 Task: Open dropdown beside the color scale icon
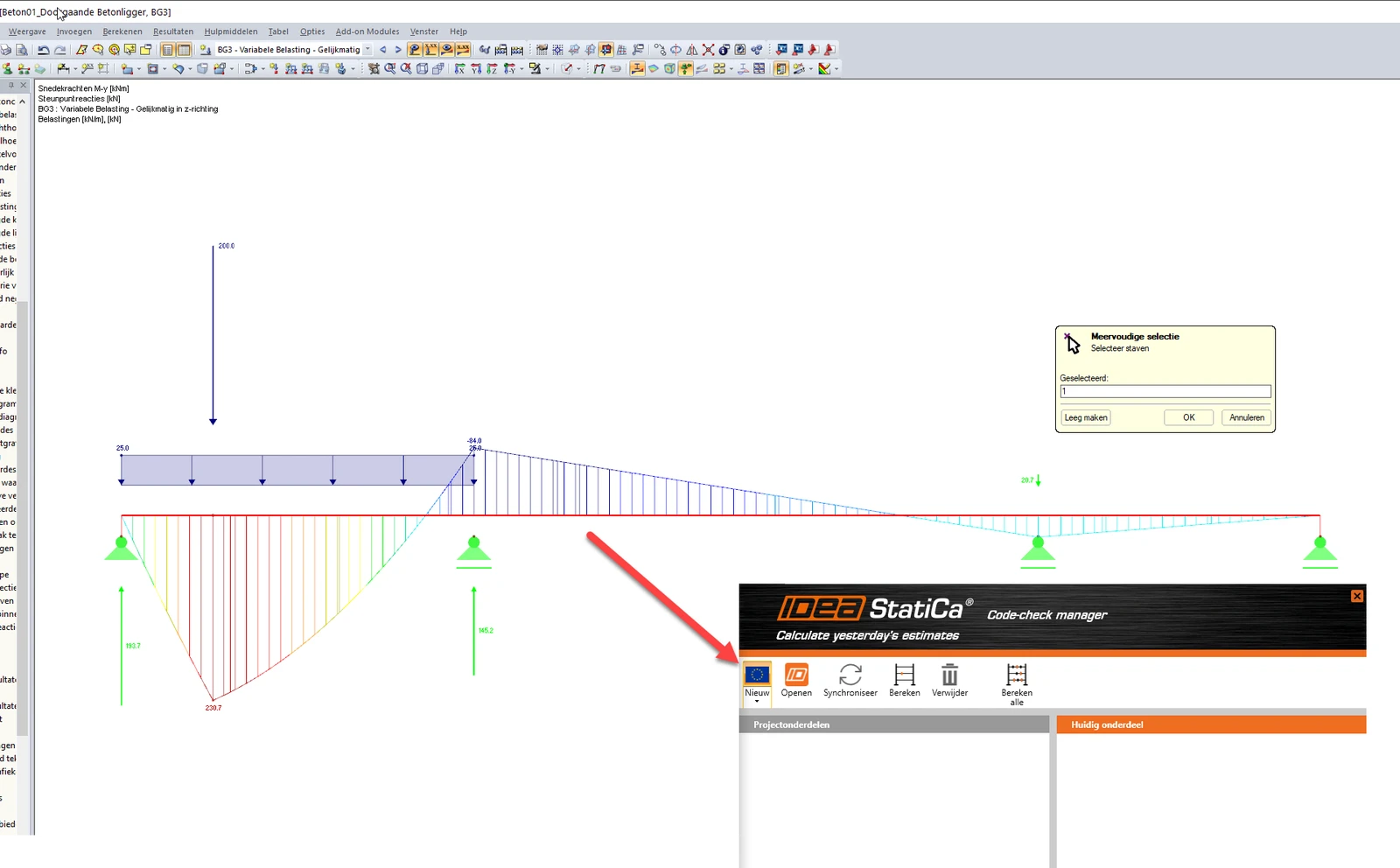pos(836,68)
